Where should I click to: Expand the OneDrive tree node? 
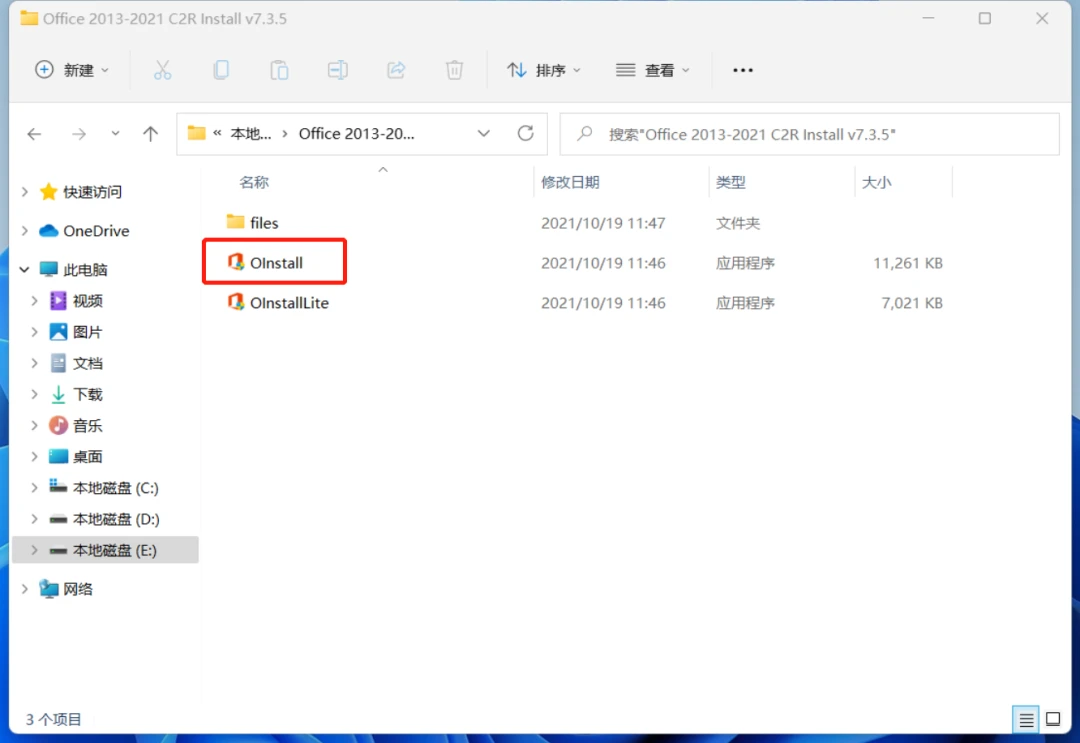tap(25, 231)
